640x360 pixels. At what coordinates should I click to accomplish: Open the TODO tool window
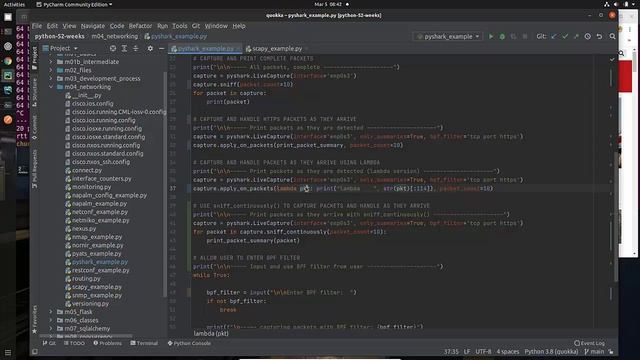tap(74, 343)
